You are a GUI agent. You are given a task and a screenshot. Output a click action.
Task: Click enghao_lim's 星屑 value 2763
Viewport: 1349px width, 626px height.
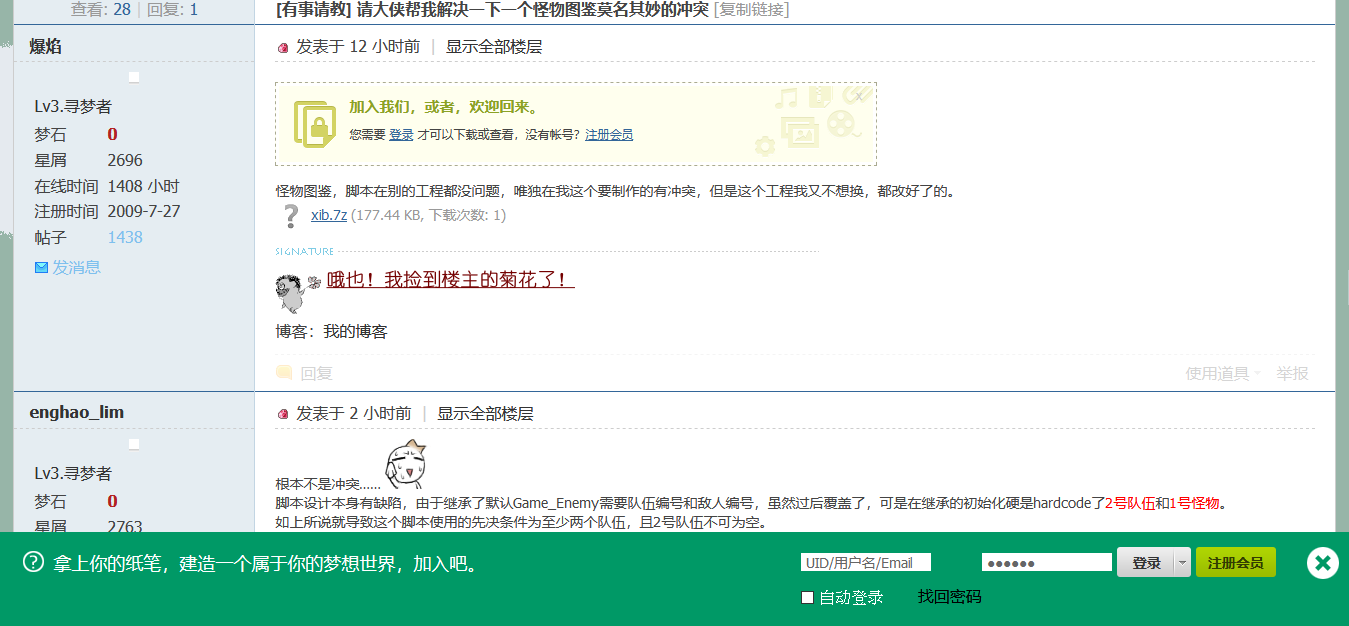click(125, 526)
